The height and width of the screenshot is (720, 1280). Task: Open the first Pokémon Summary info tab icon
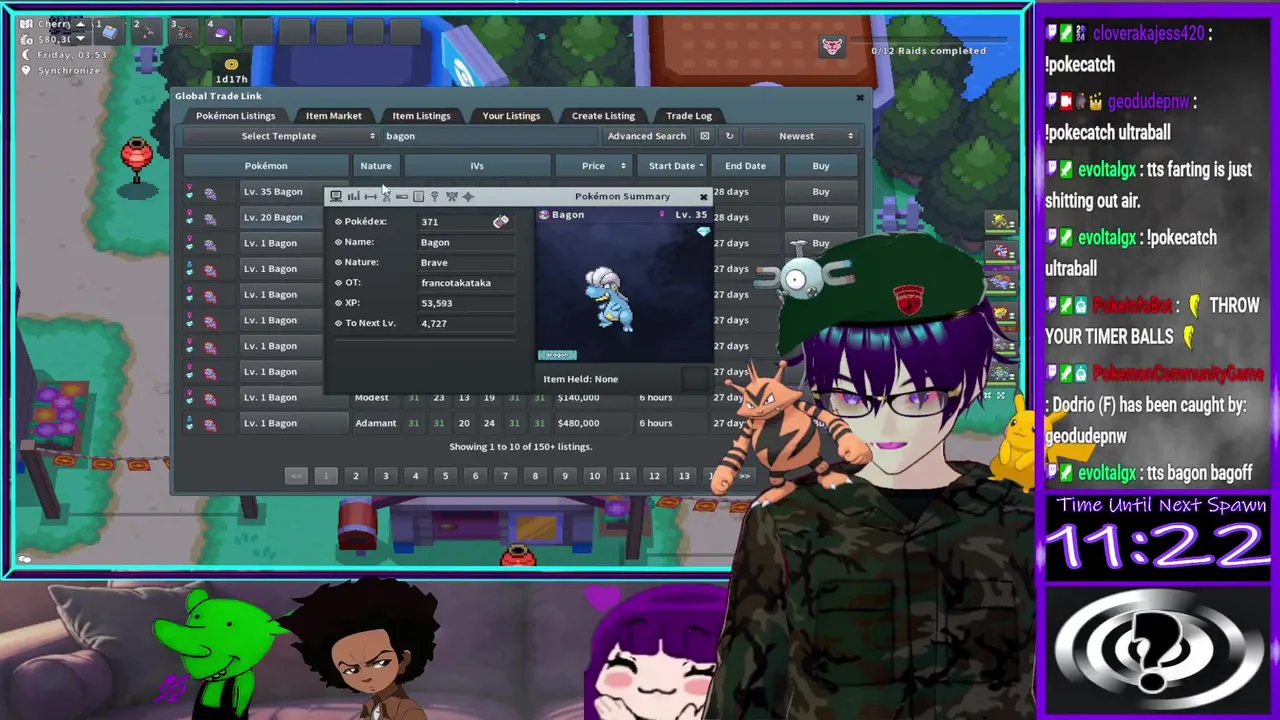click(336, 196)
